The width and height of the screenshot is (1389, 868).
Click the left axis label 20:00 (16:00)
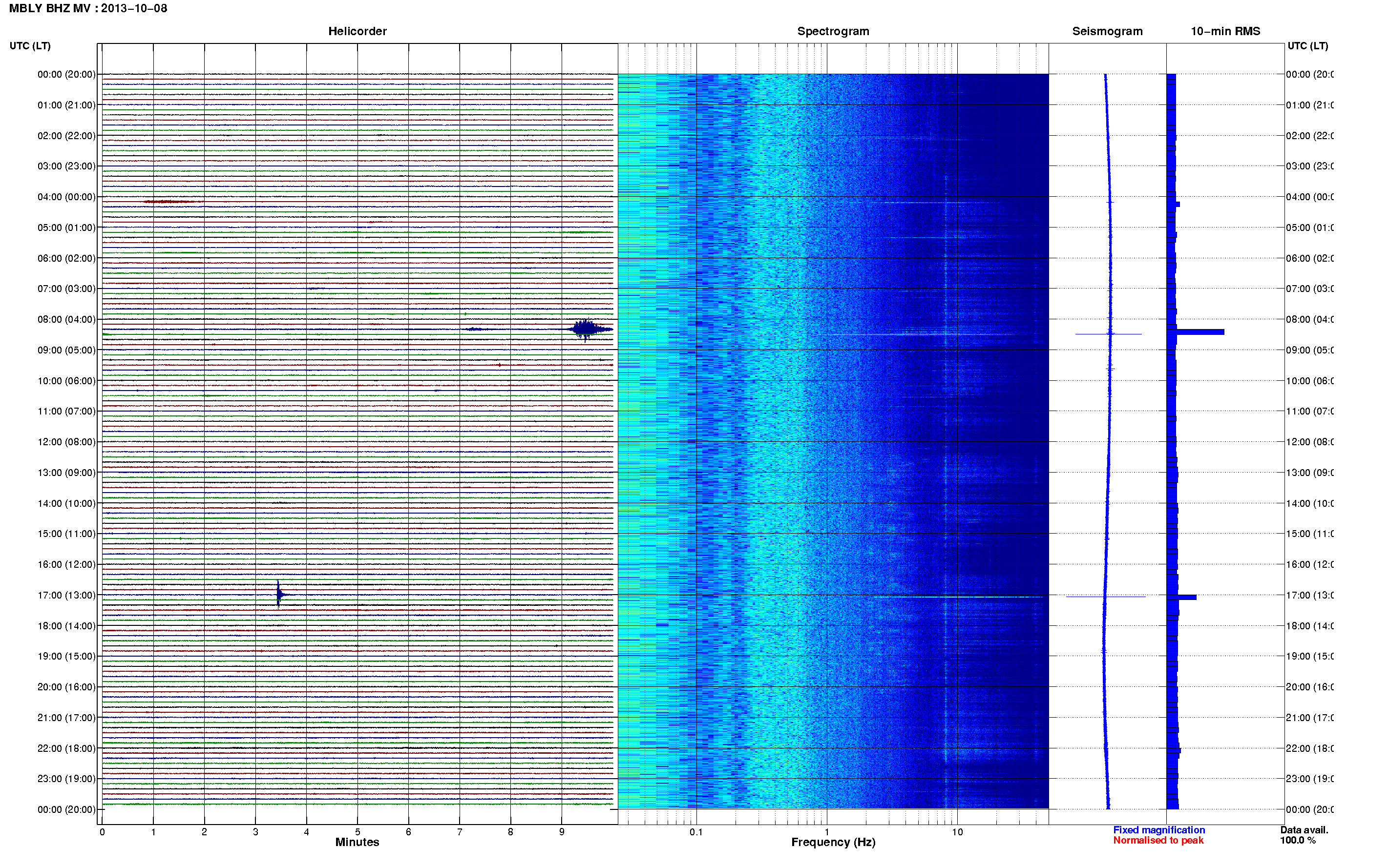tap(66, 686)
